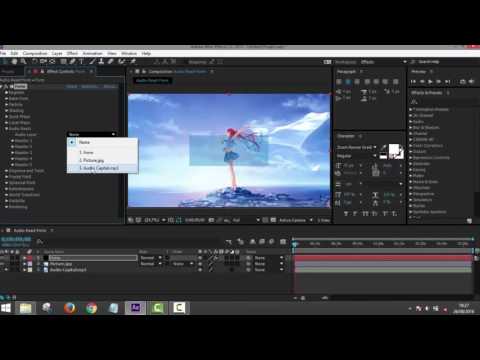Jump to last frame in Preview panel

point(448,81)
